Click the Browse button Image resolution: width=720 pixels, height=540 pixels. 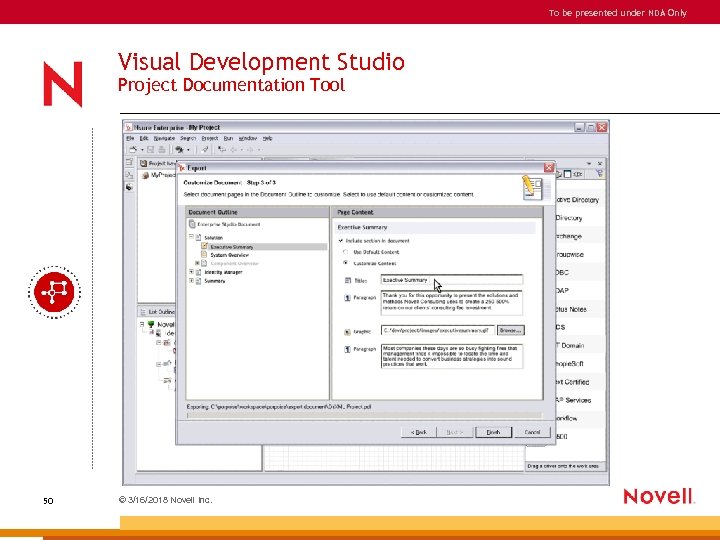point(511,330)
